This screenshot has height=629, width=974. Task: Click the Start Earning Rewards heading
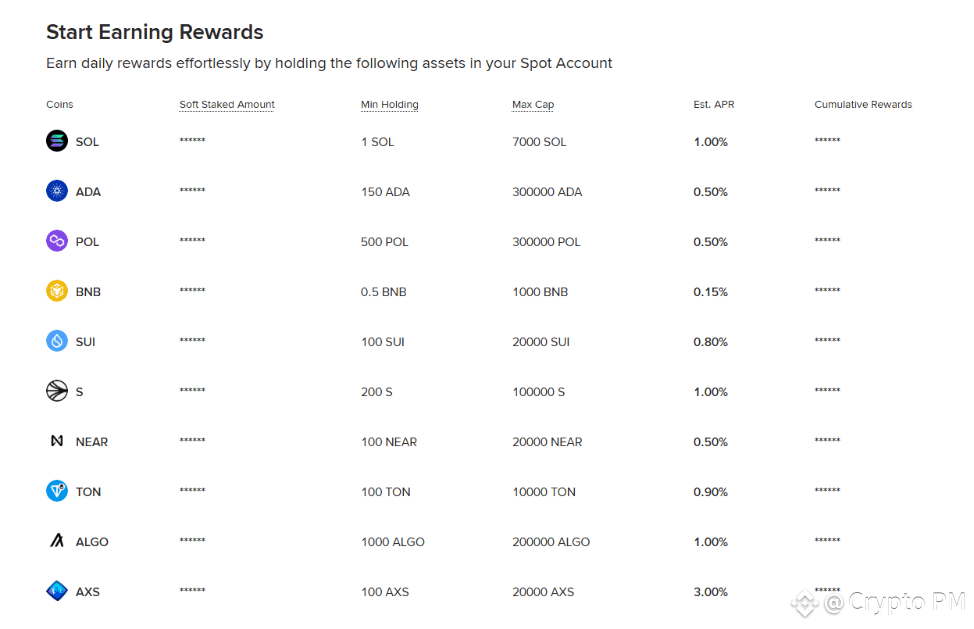pyautogui.click(x=155, y=32)
